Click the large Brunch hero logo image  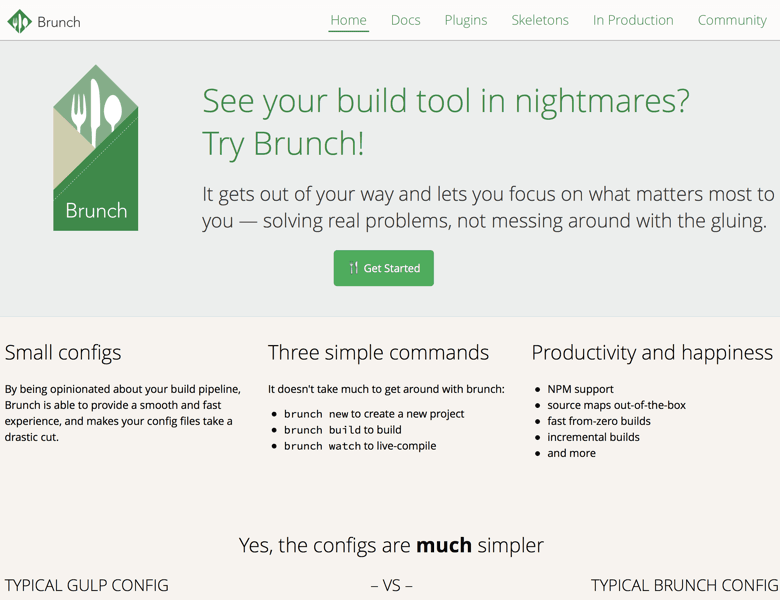(96, 148)
